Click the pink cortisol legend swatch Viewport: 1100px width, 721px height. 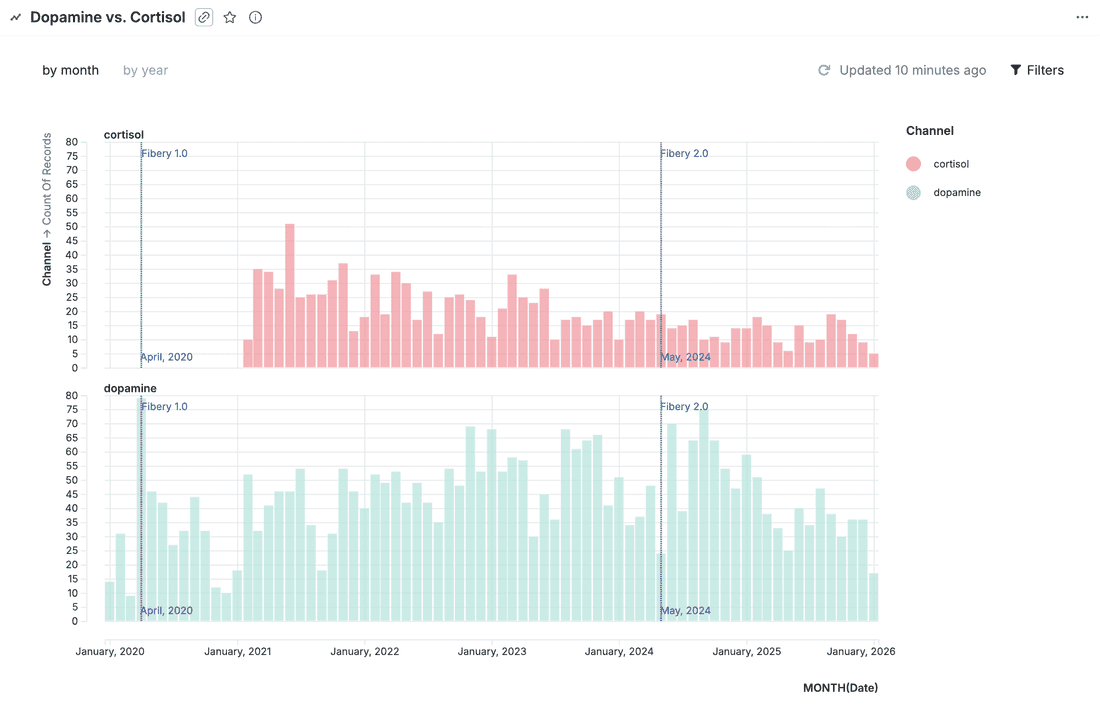pyautogui.click(x=913, y=164)
